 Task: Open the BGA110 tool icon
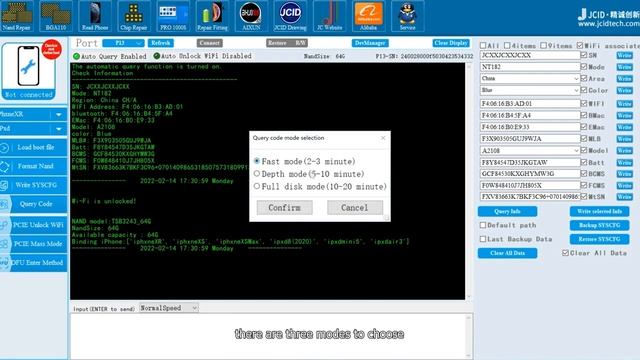pos(56,16)
